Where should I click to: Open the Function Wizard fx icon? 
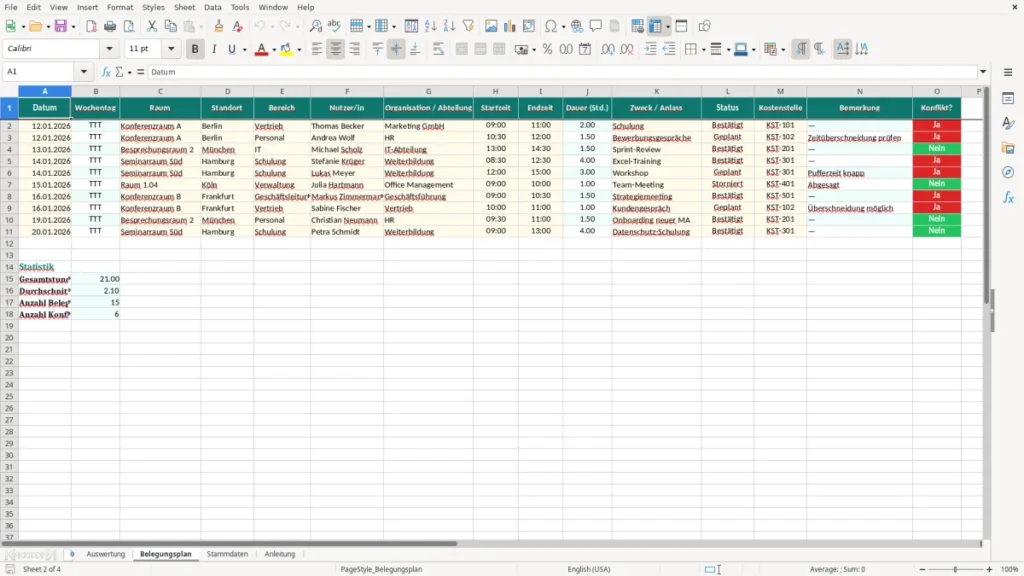coord(106,72)
